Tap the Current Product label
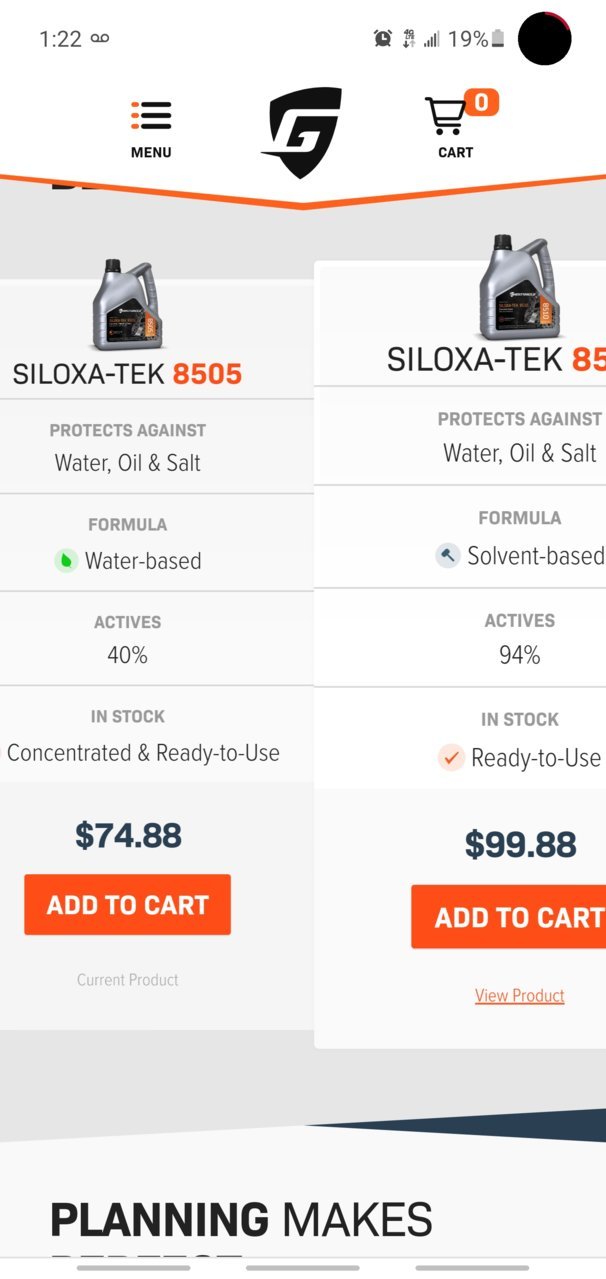 tap(128, 980)
